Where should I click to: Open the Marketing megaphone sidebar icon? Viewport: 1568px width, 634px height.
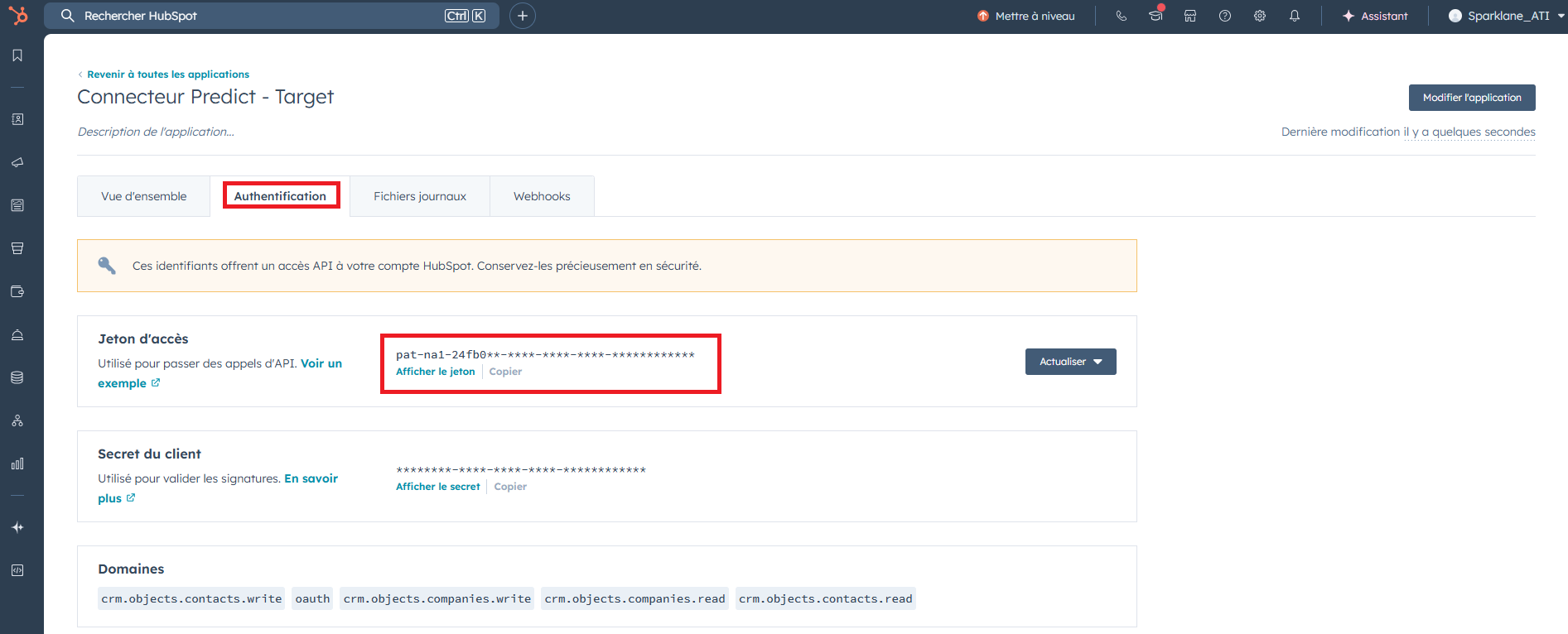pyautogui.click(x=17, y=162)
